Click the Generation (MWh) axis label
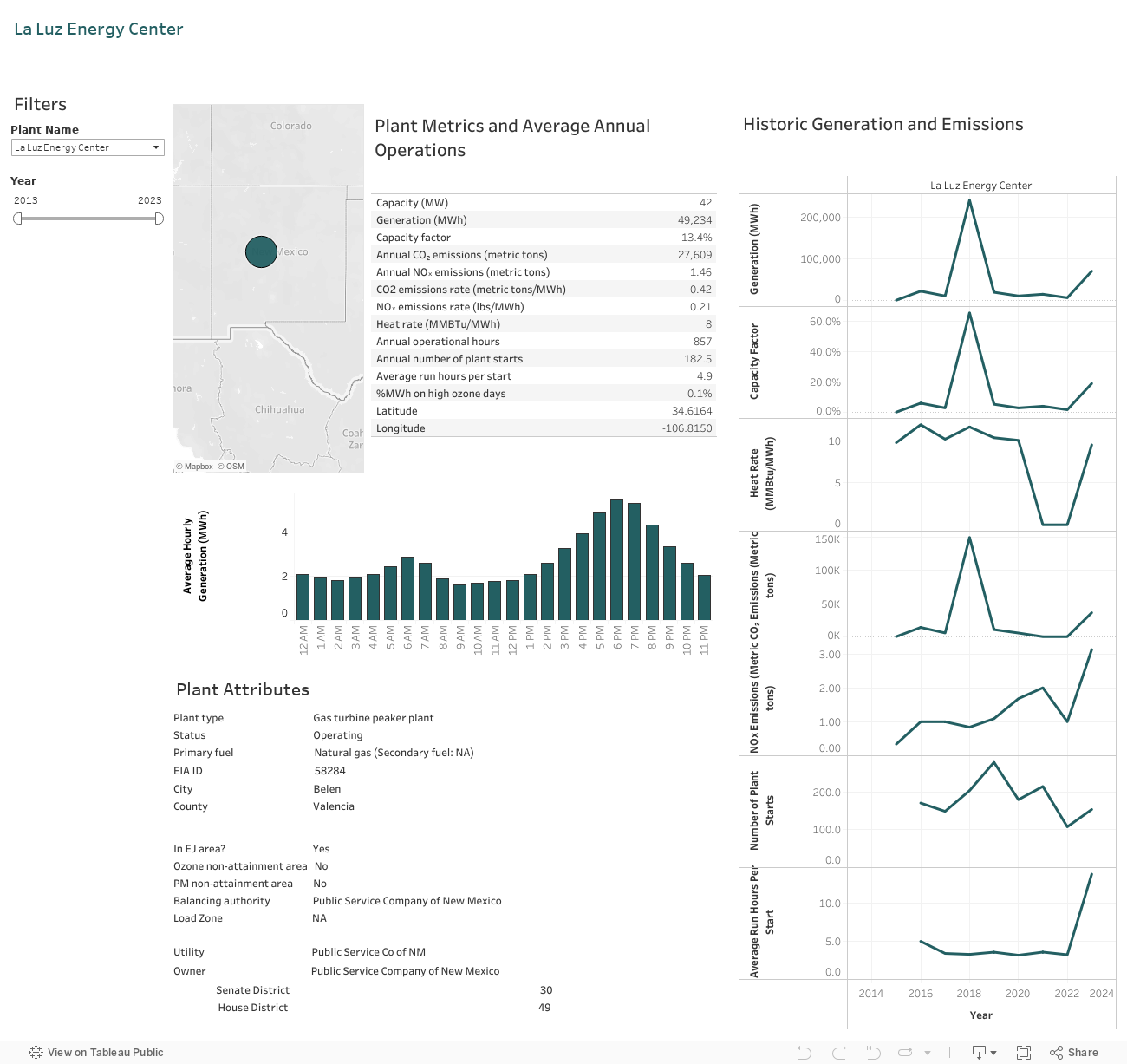Viewport: 1127px width, 1064px height. pos(754,249)
